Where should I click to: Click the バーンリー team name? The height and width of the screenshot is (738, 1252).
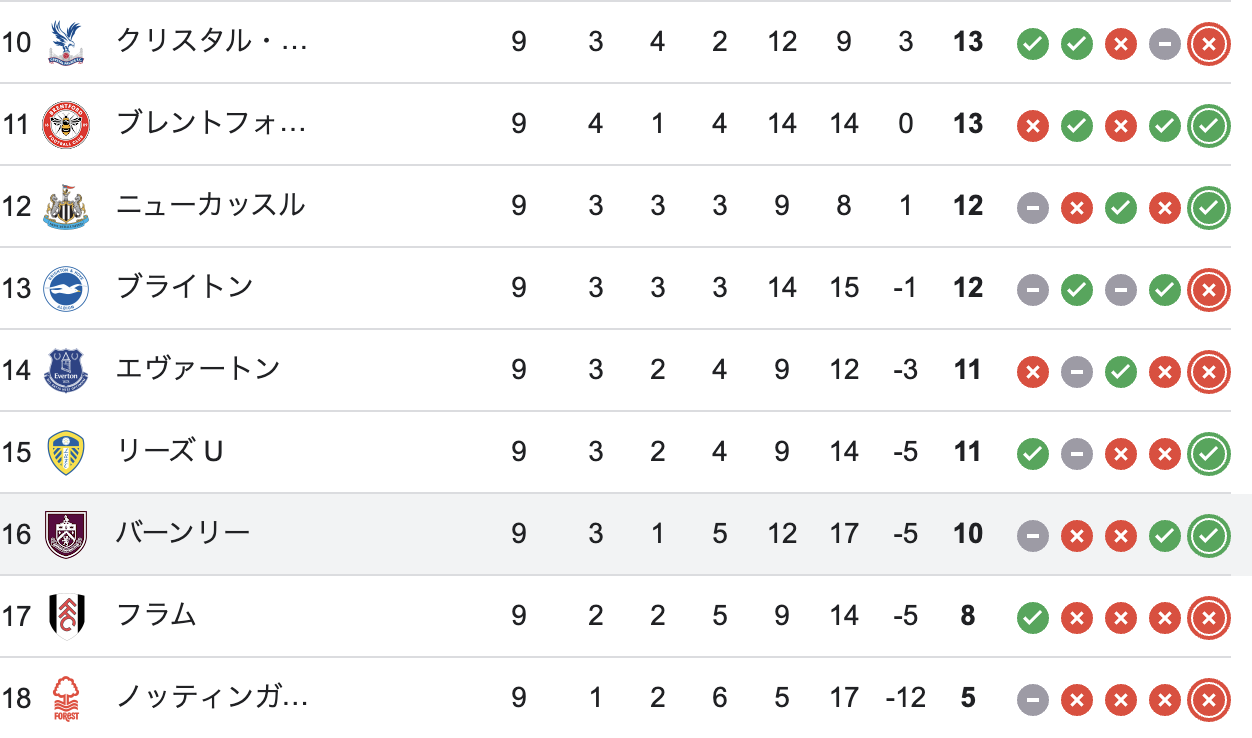tap(183, 534)
